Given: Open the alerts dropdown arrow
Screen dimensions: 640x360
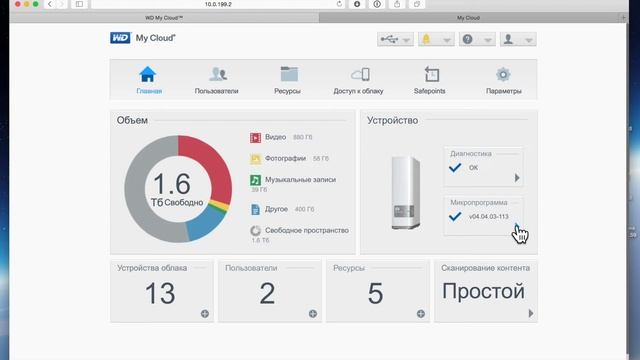Looking at the screenshot, I should pos(447,40).
